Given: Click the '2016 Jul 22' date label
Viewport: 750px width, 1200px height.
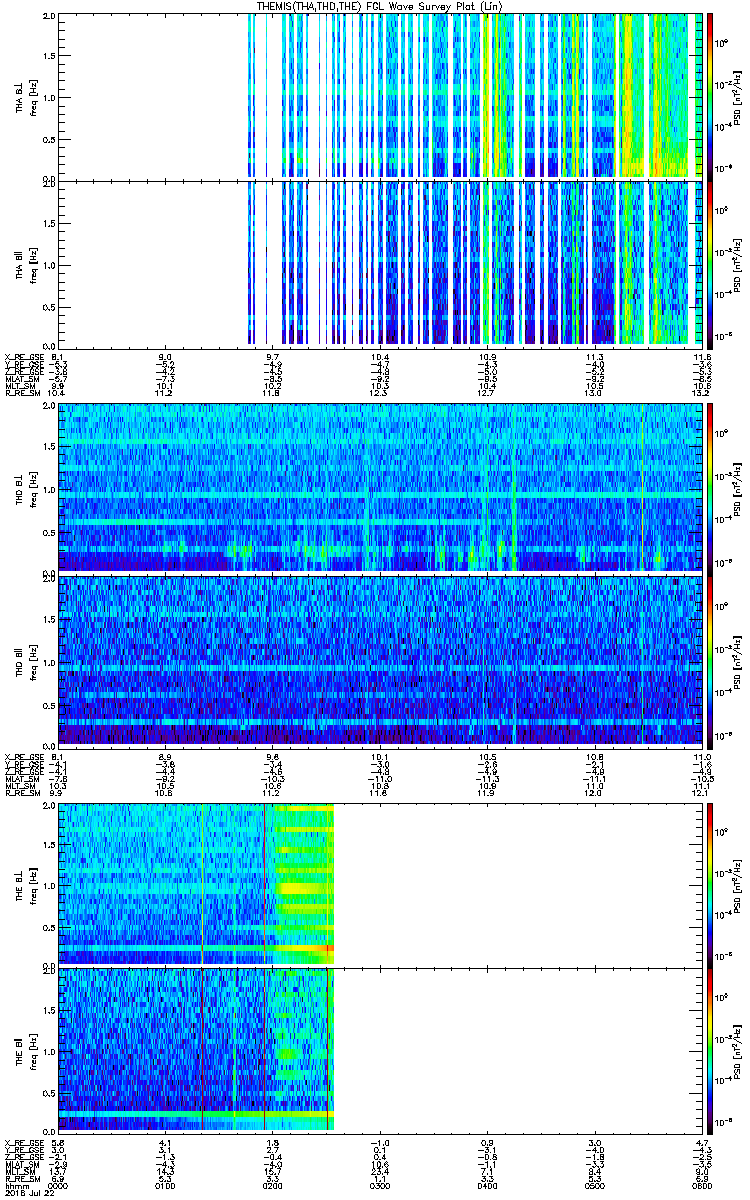Looking at the screenshot, I should point(29,1192).
